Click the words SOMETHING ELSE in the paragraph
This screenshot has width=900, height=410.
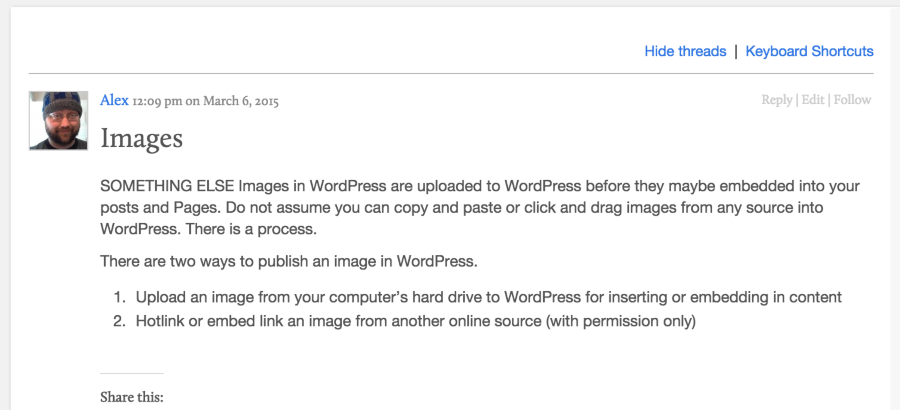pos(165,187)
